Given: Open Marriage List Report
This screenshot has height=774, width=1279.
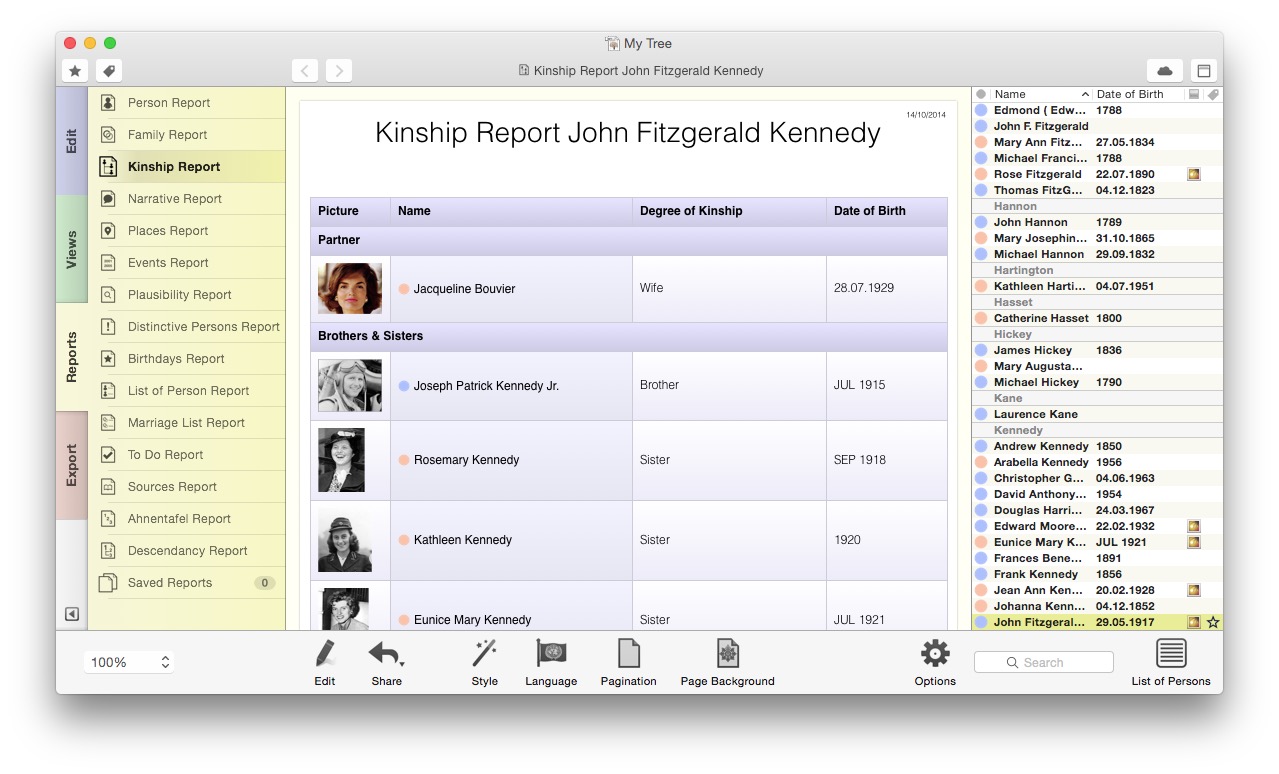Looking at the screenshot, I should pos(187,423).
